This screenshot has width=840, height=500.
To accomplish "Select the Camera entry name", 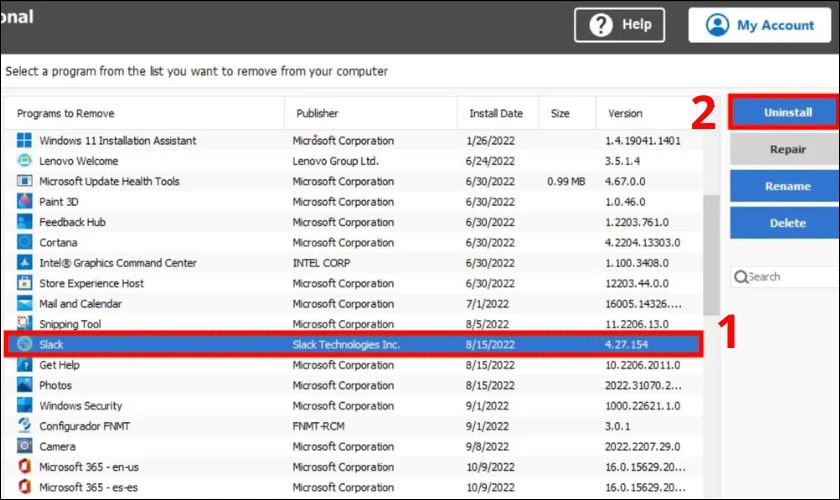I will pyautogui.click(x=57, y=446).
